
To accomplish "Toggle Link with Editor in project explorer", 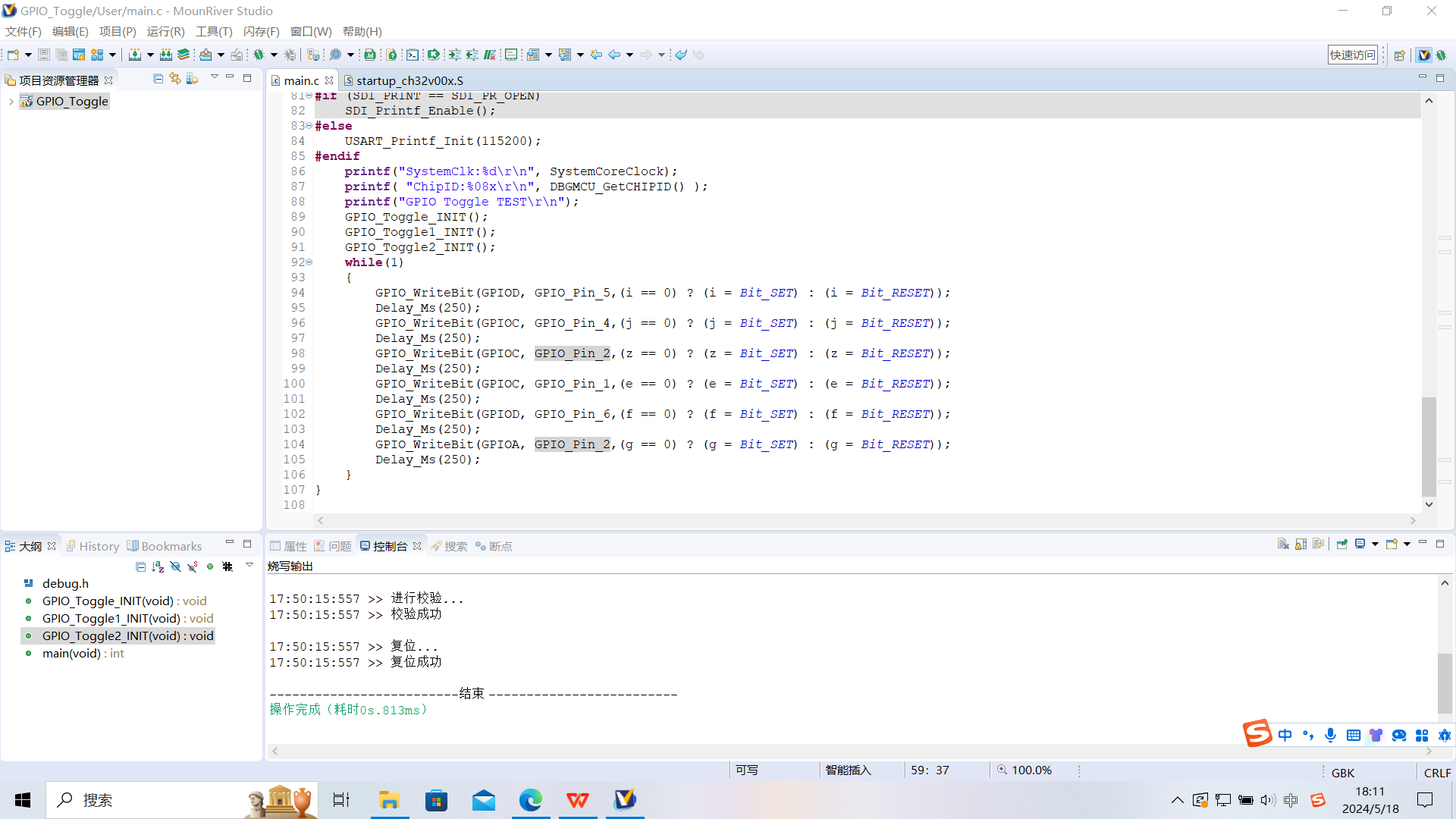I will tap(175, 78).
